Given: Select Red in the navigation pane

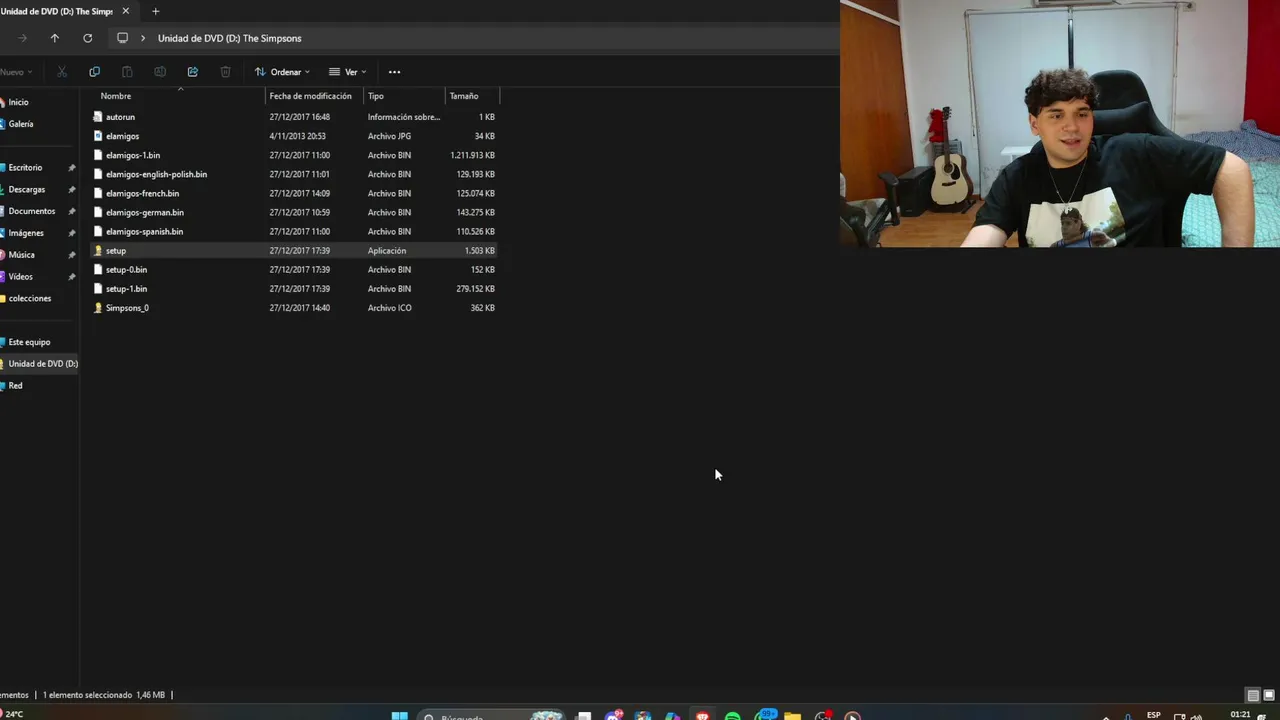Looking at the screenshot, I should (15, 386).
